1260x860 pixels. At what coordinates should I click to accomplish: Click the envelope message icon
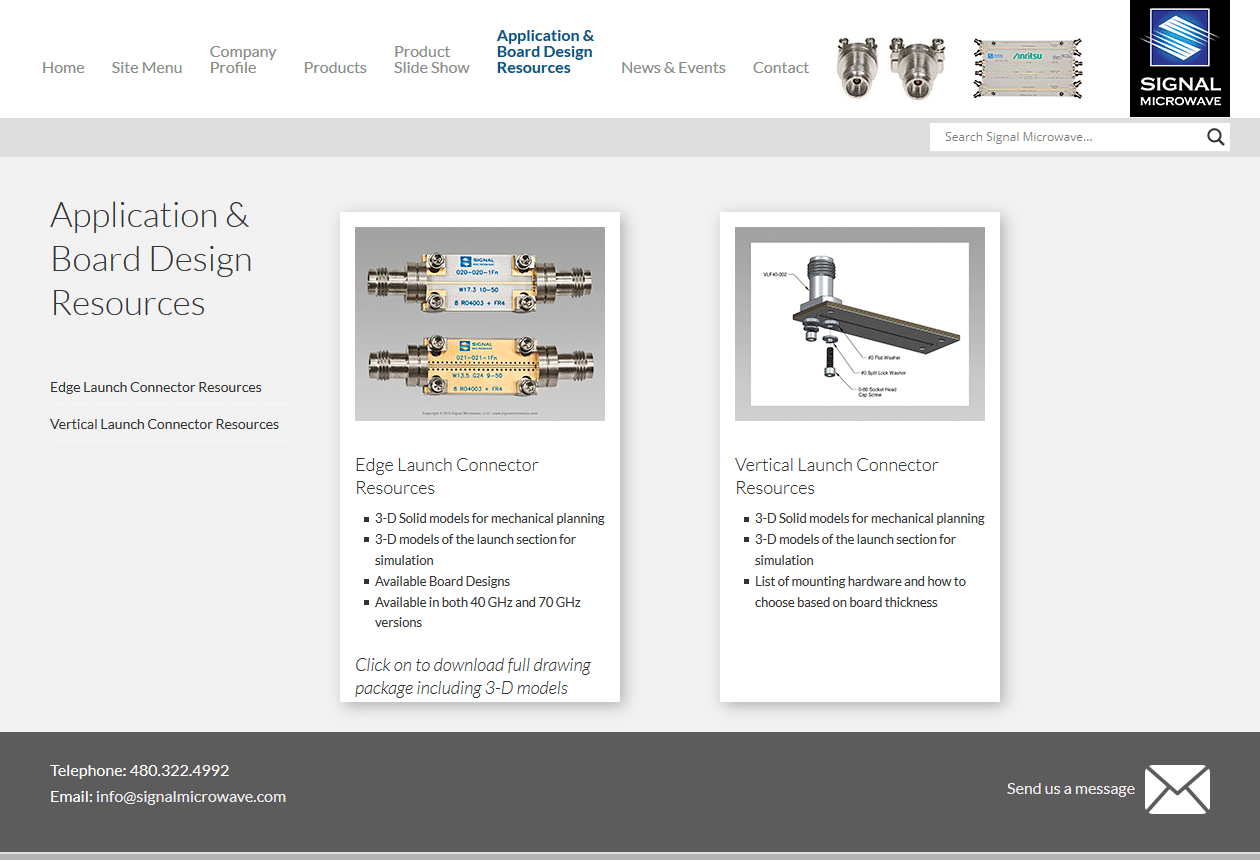[1177, 789]
